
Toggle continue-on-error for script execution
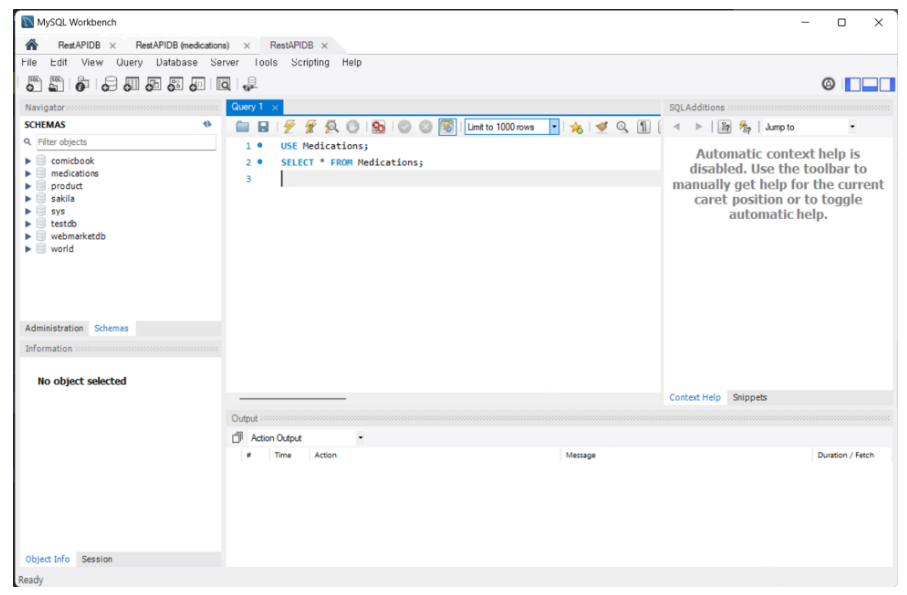point(378,127)
